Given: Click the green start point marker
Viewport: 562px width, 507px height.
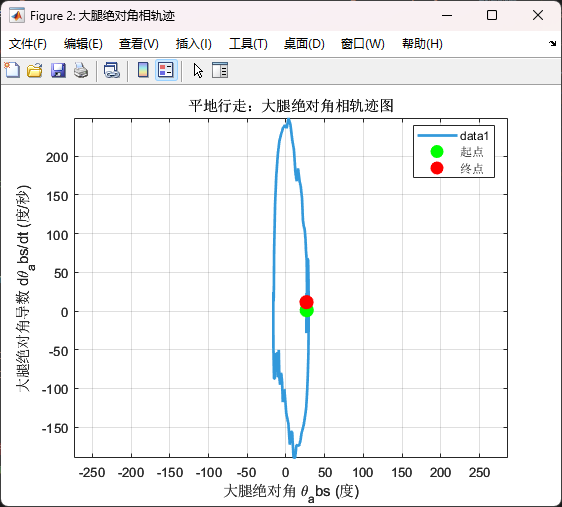Looking at the screenshot, I should [307, 311].
